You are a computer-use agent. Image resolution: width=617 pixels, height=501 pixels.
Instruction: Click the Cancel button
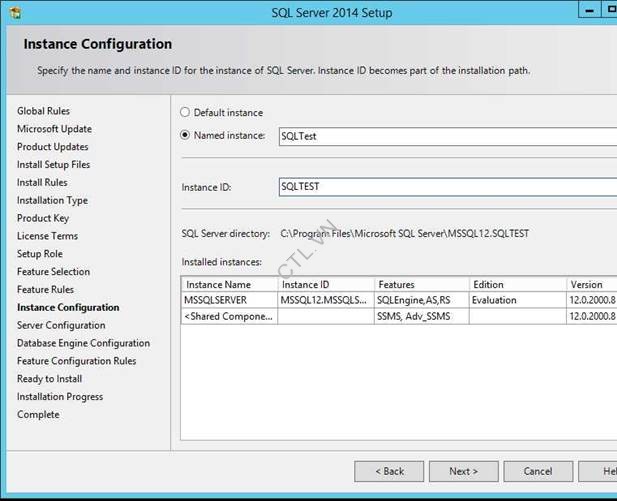coord(538,471)
